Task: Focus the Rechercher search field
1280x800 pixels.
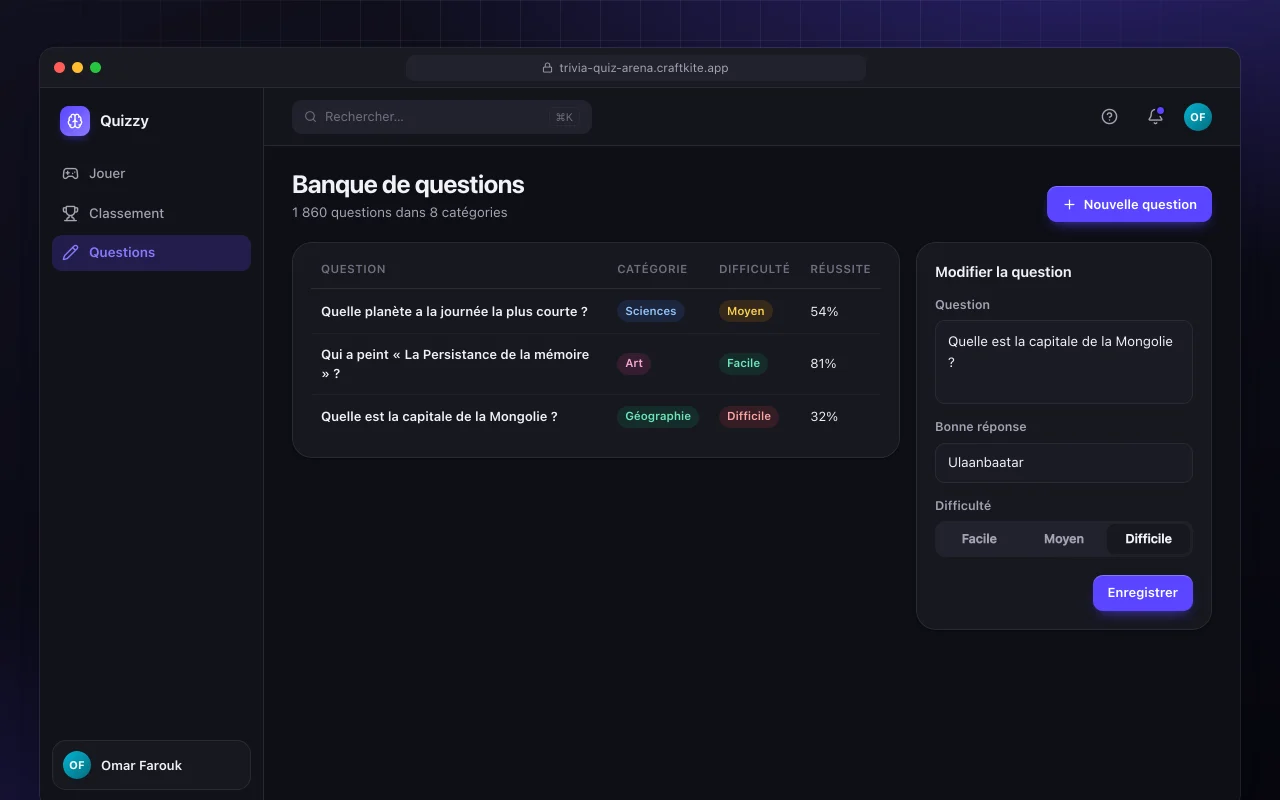Action: coord(442,117)
